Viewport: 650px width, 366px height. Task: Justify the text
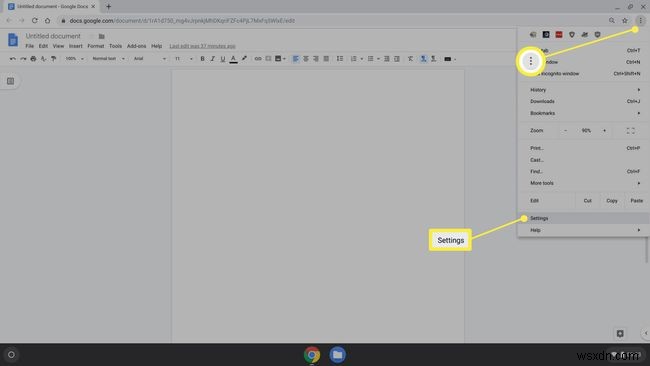(x=326, y=59)
